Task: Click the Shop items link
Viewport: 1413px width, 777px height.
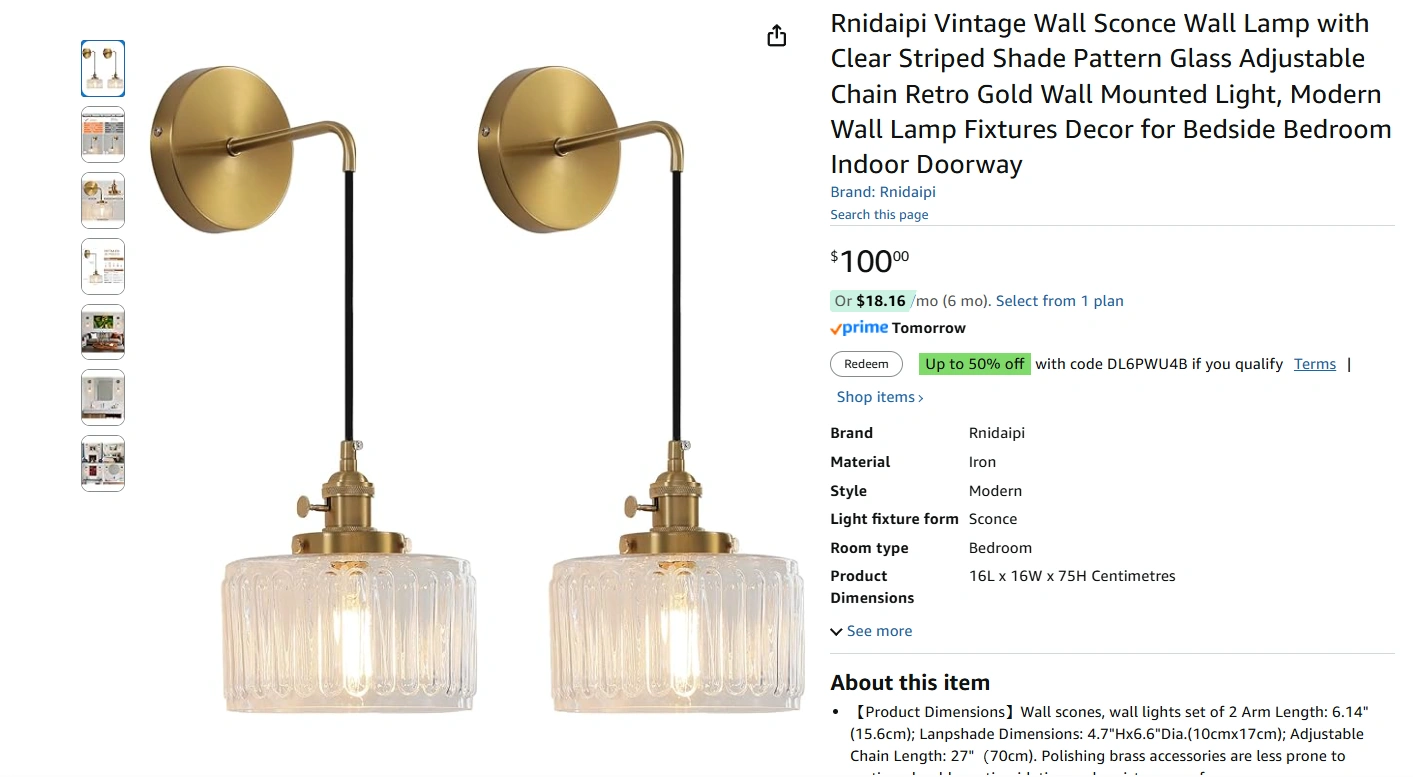Action: point(875,397)
